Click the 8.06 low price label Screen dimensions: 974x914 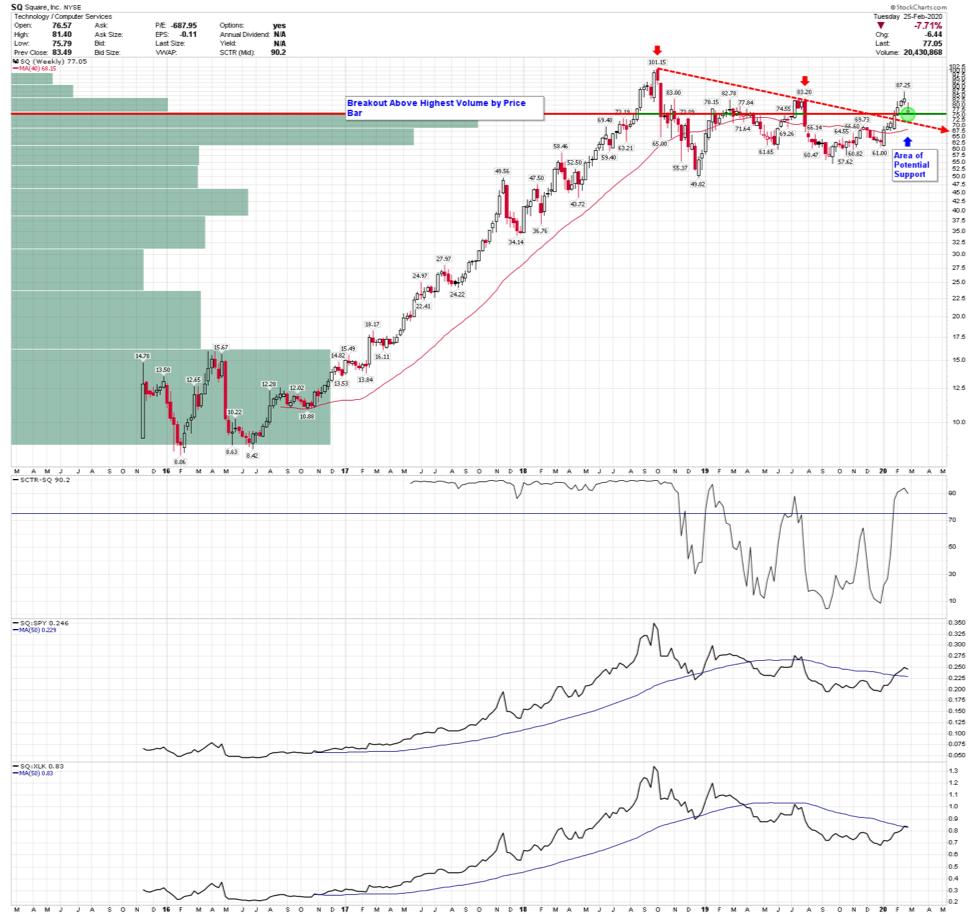(180, 462)
